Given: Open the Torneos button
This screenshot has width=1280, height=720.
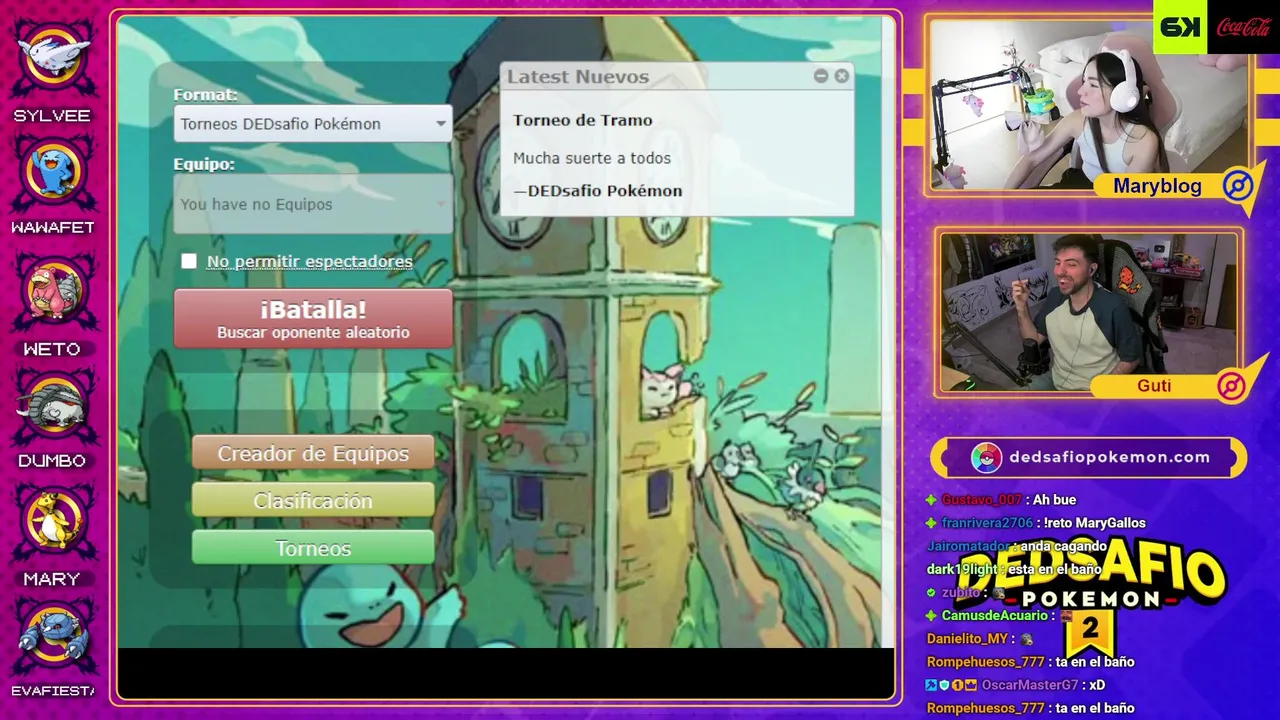Looking at the screenshot, I should (x=313, y=548).
